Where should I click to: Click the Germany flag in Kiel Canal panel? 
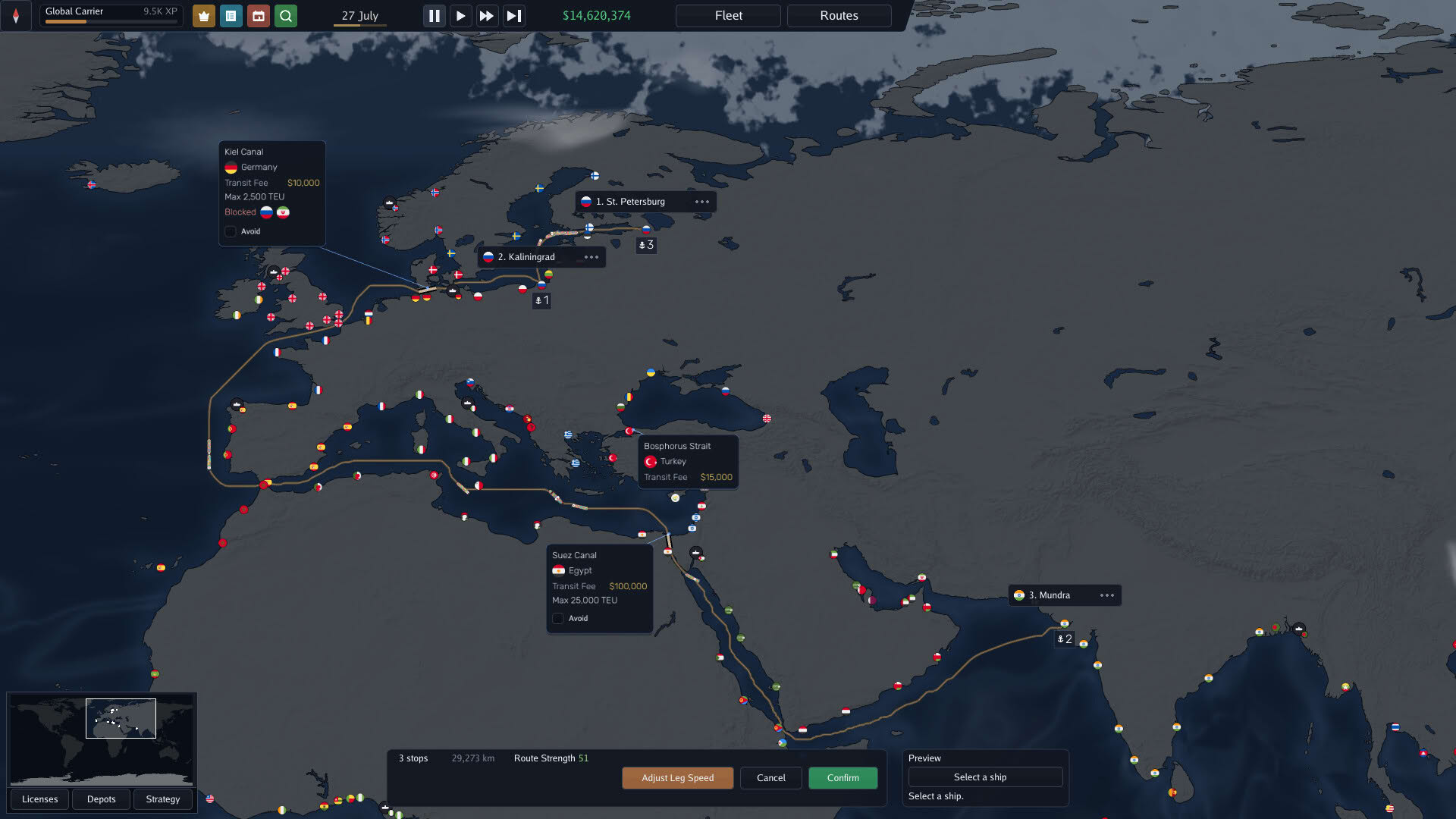231,168
